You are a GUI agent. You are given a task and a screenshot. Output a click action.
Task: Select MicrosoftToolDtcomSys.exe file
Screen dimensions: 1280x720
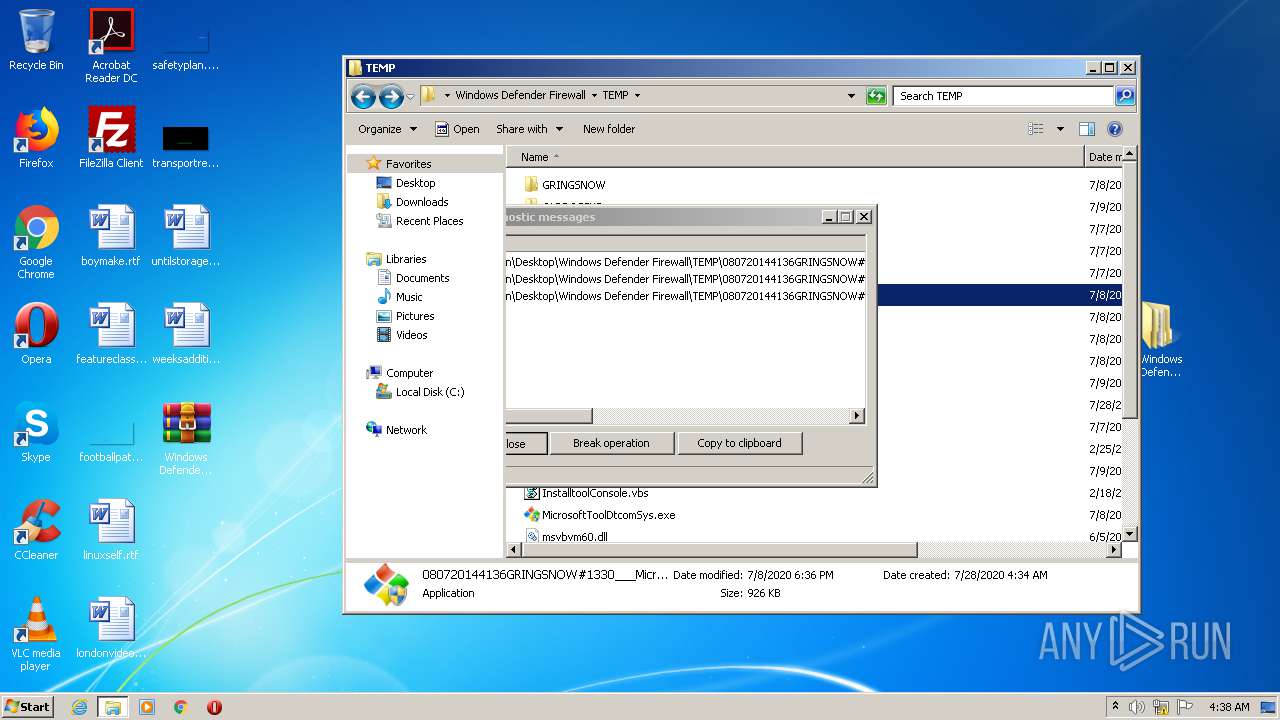(608, 515)
